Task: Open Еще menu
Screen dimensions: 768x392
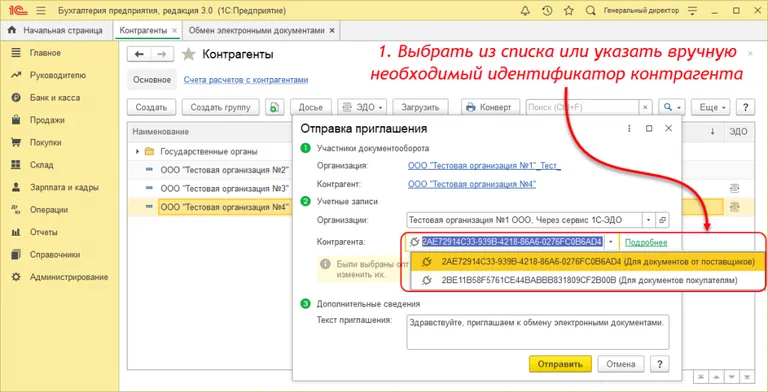Action: pos(711,107)
